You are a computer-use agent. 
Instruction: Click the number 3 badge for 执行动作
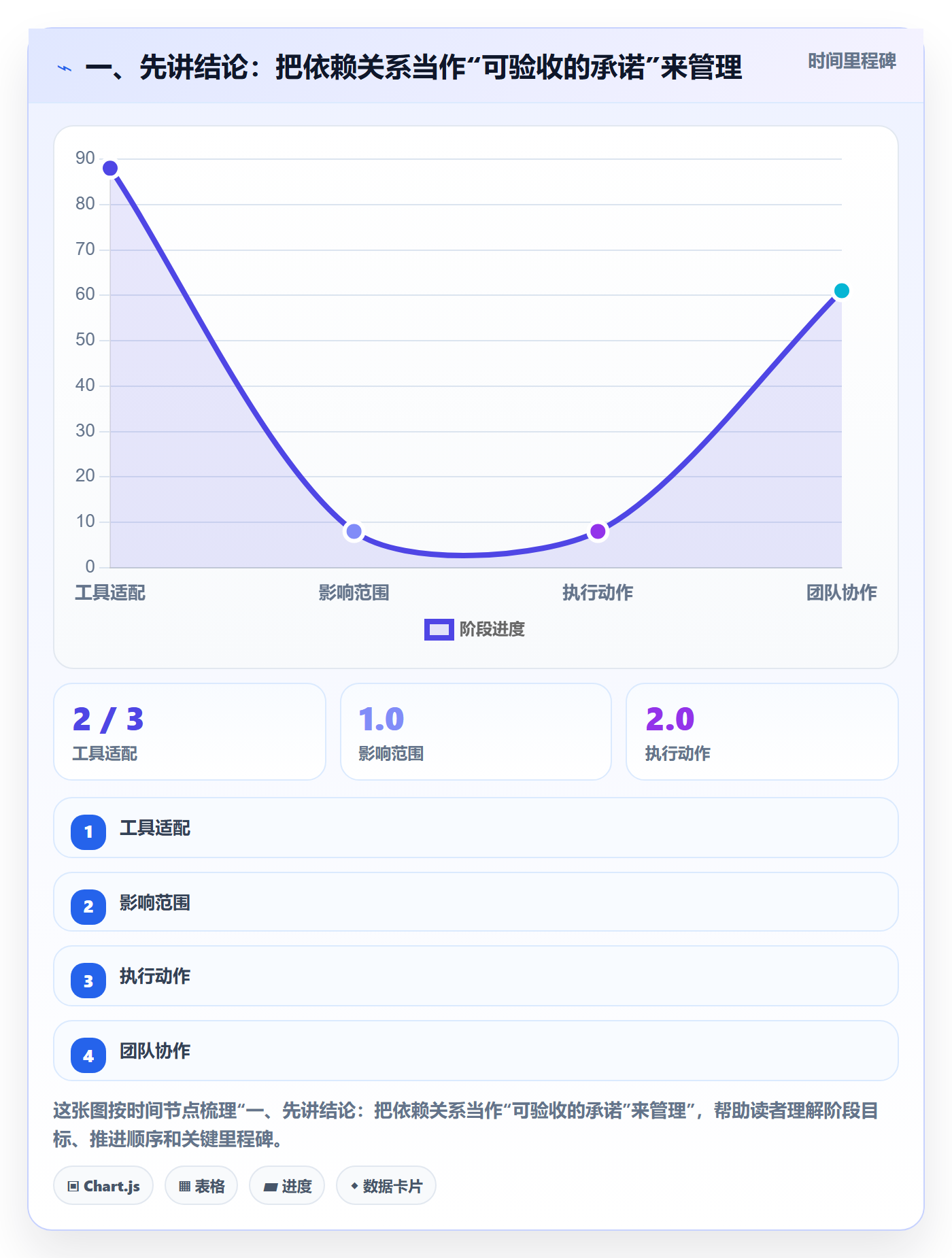(88, 981)
